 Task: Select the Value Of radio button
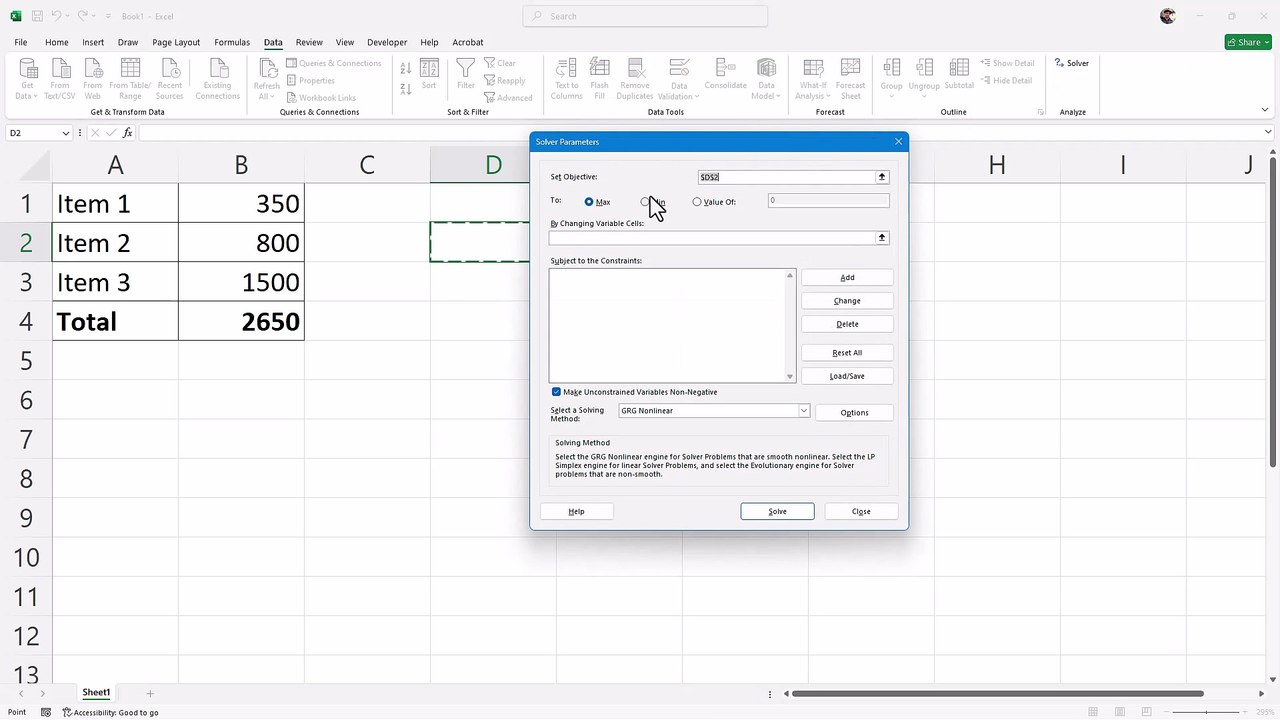click(x=697, y=202)
